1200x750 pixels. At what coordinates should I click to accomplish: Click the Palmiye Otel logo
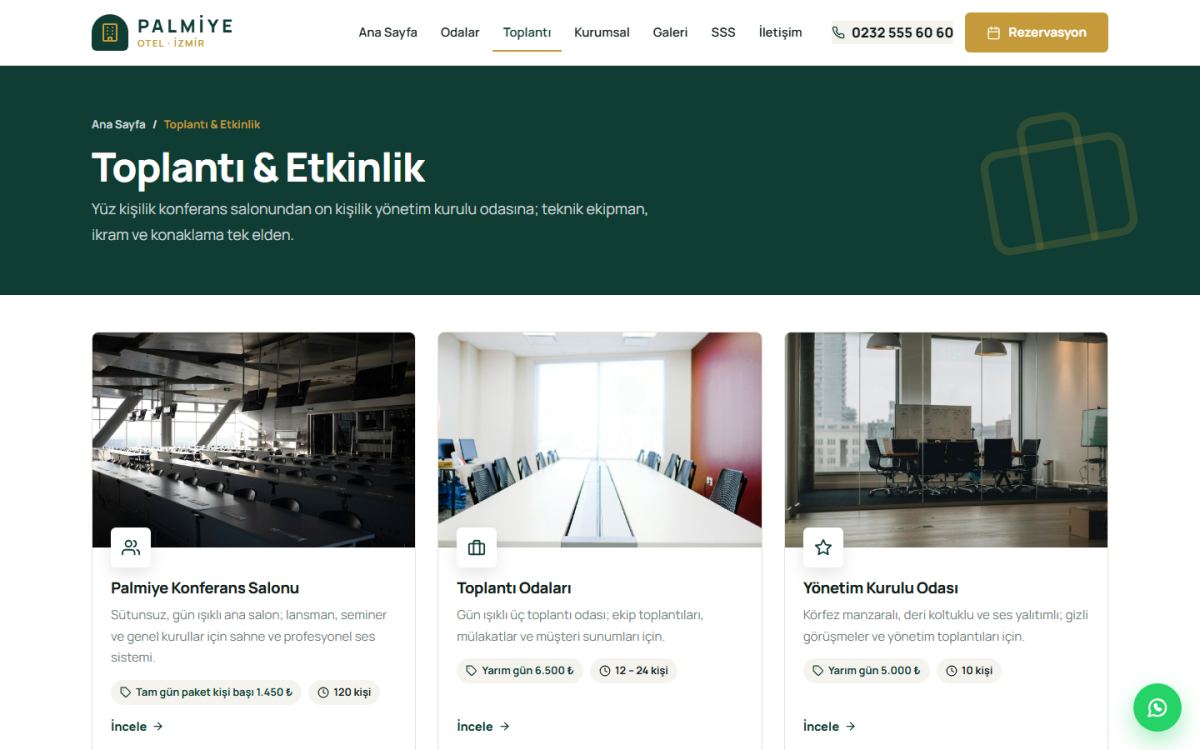click(162, 32)
